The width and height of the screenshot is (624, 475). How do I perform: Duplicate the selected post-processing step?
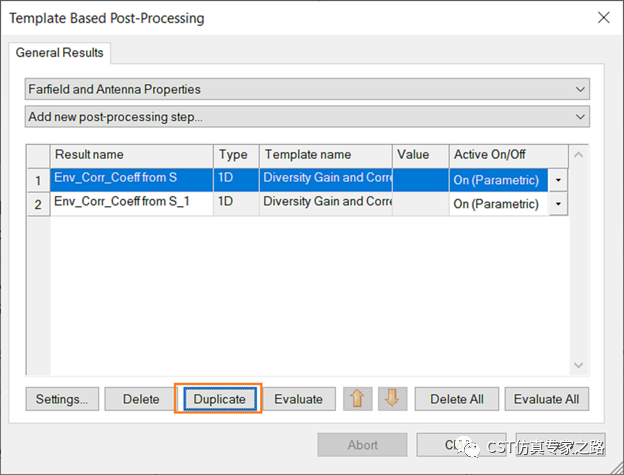(219, 399)
